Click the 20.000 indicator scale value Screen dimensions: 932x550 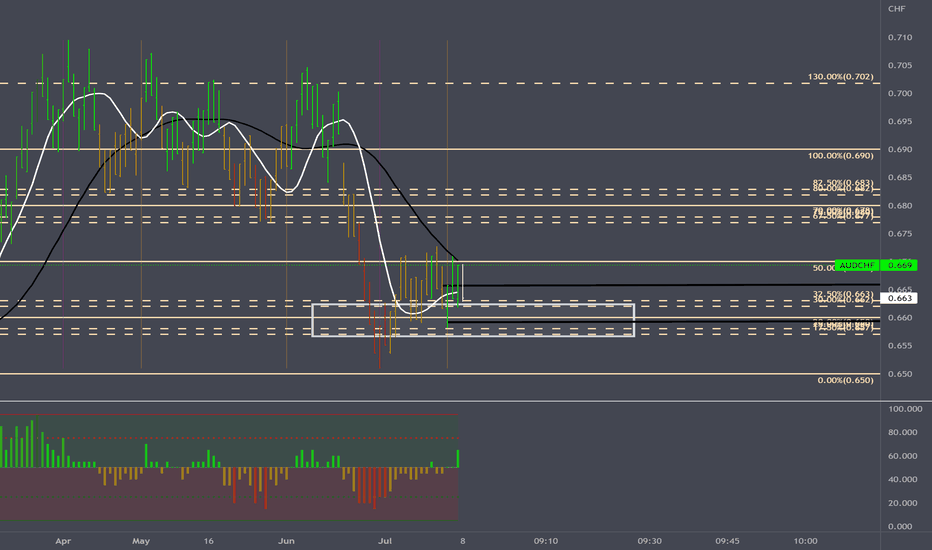point(903,503)
